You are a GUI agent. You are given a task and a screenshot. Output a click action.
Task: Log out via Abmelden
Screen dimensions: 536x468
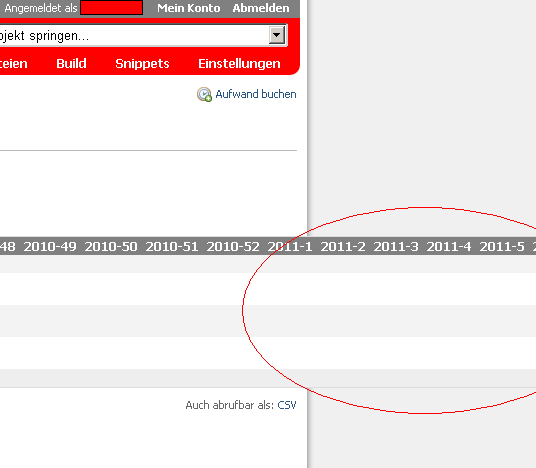[261, 8]
